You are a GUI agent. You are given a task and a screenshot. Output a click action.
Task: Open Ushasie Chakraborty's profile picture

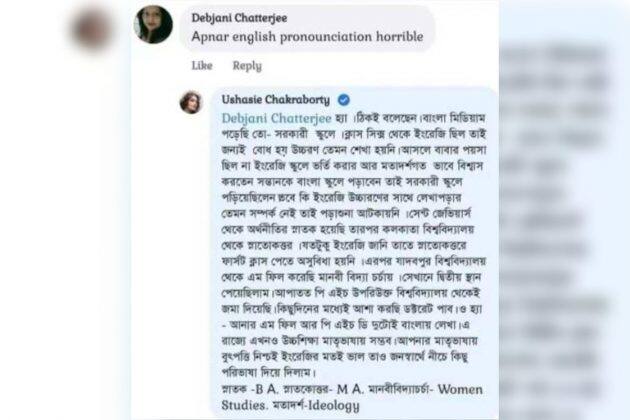point(191,102)
